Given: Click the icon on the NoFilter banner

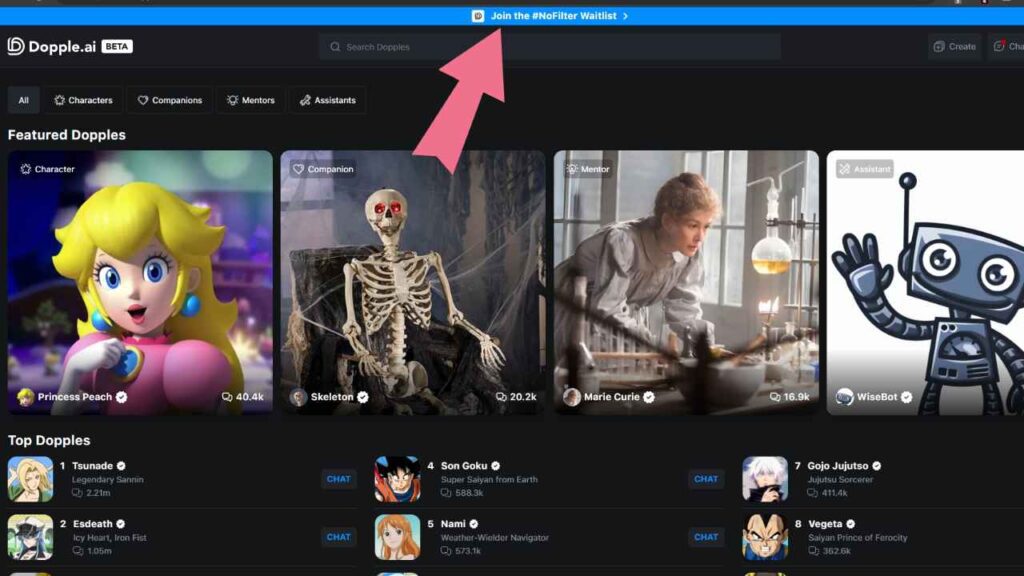Looking at the screenshot, I should (x=478, y=16).
